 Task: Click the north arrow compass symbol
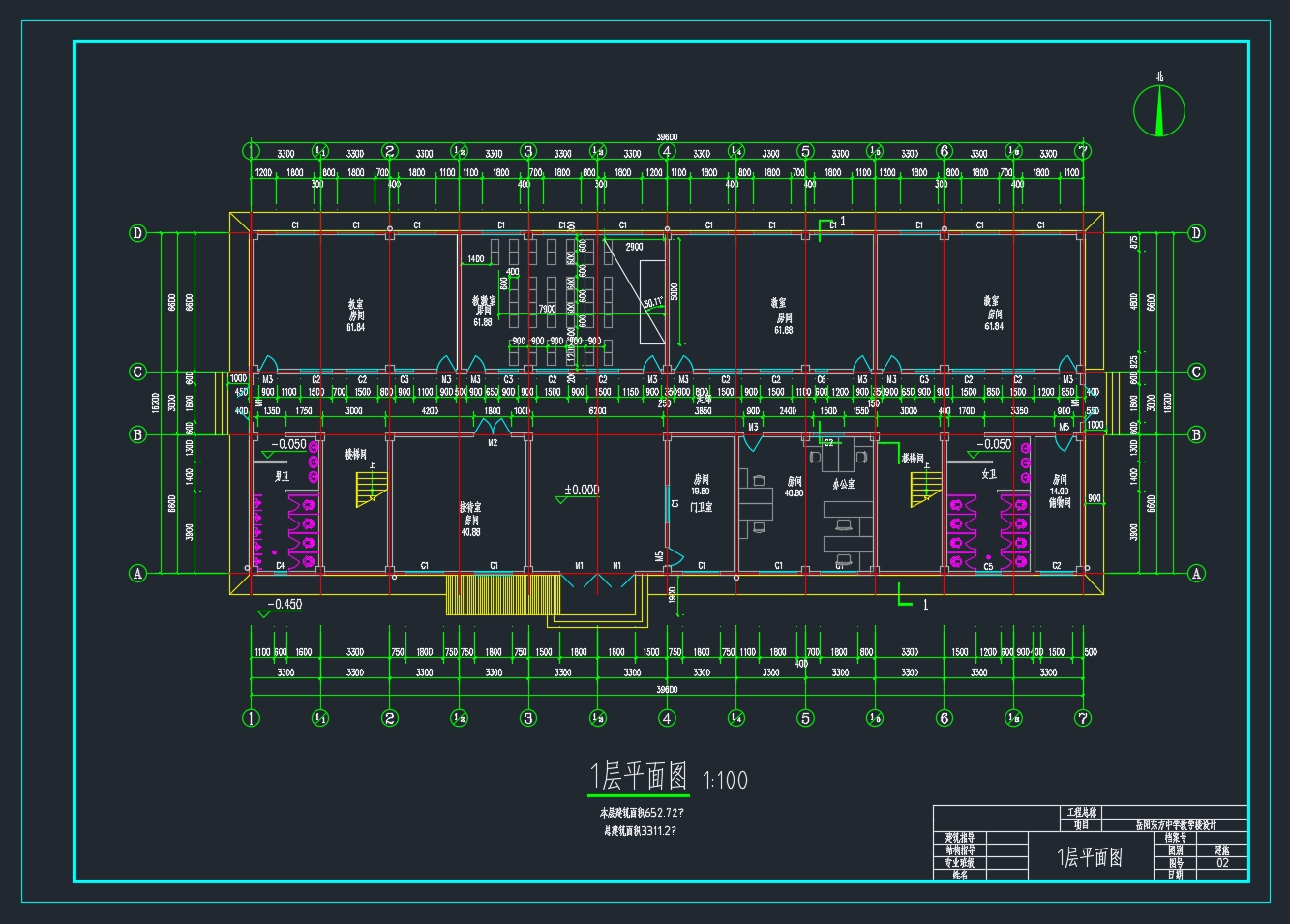click(1158, 109)
